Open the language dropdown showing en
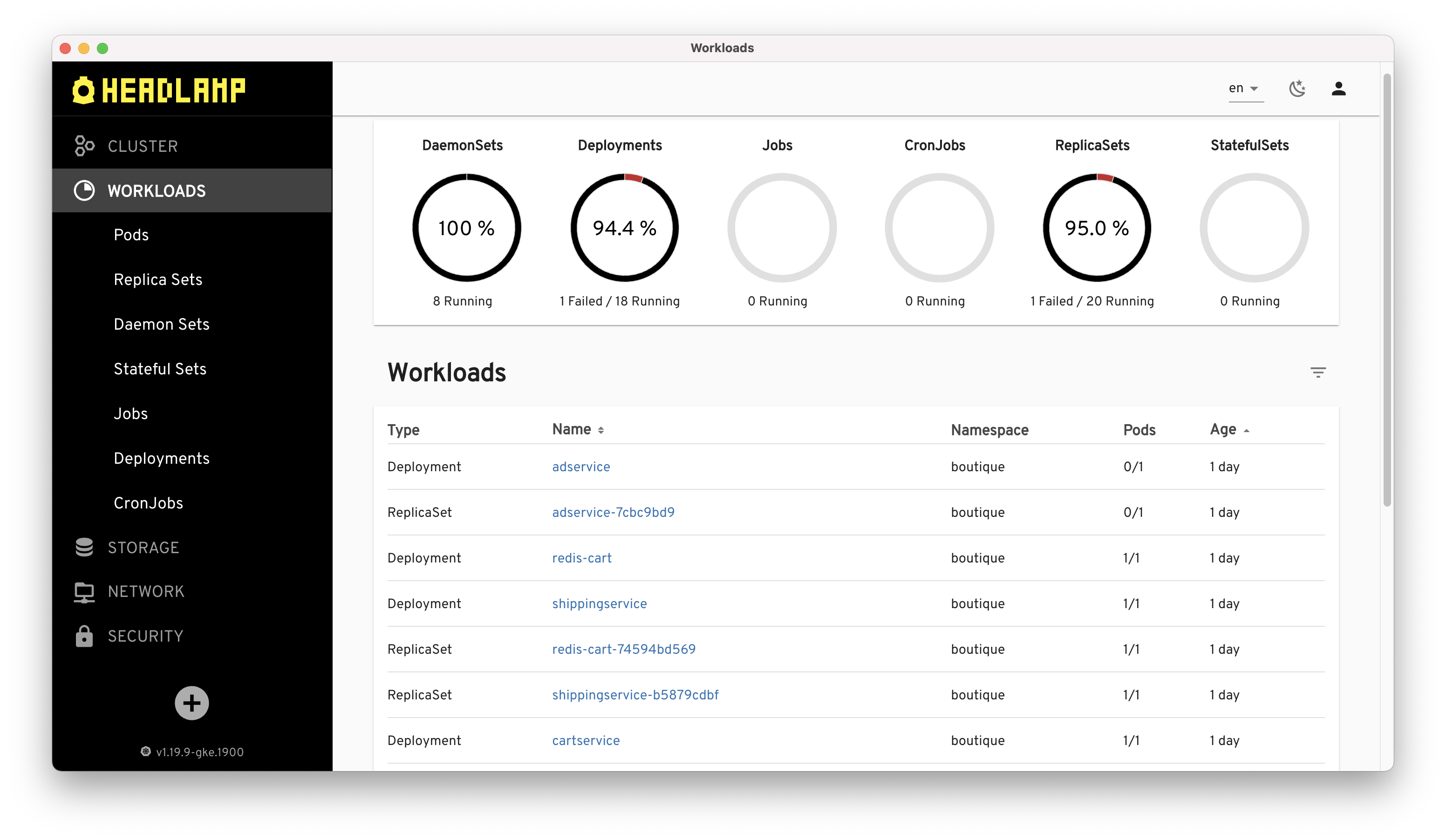Image resolution: width=1446 pixels, height=840 pixels. [x=1245, y=88]
